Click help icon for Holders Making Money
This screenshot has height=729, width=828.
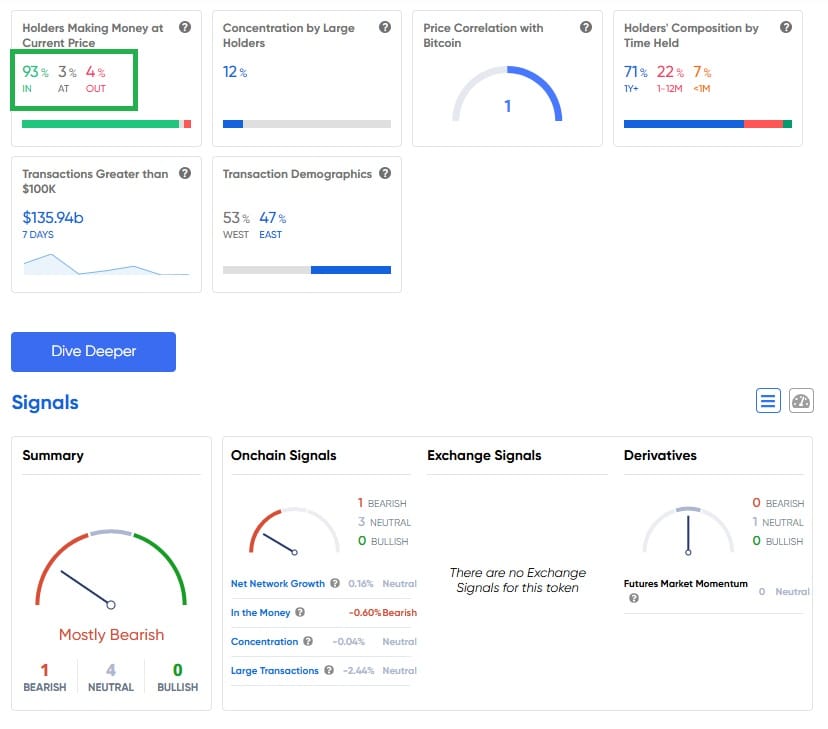pos(185,28)
